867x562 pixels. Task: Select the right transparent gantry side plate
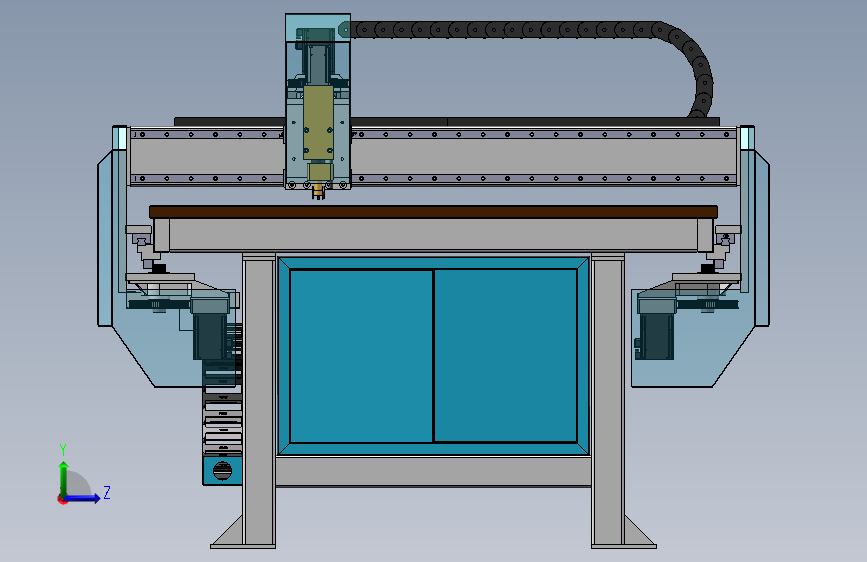tap(761, 238)
